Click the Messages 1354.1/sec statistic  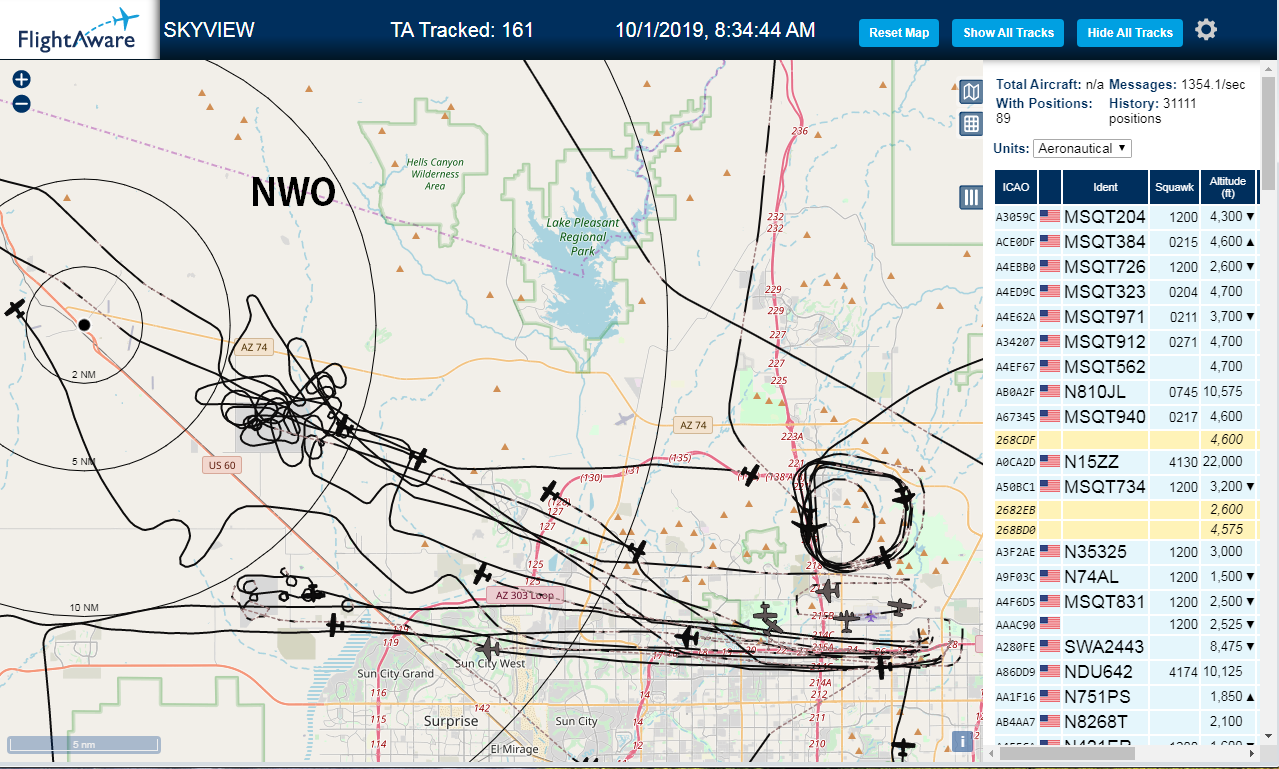pyautogui.click(x=1177, y=84)
